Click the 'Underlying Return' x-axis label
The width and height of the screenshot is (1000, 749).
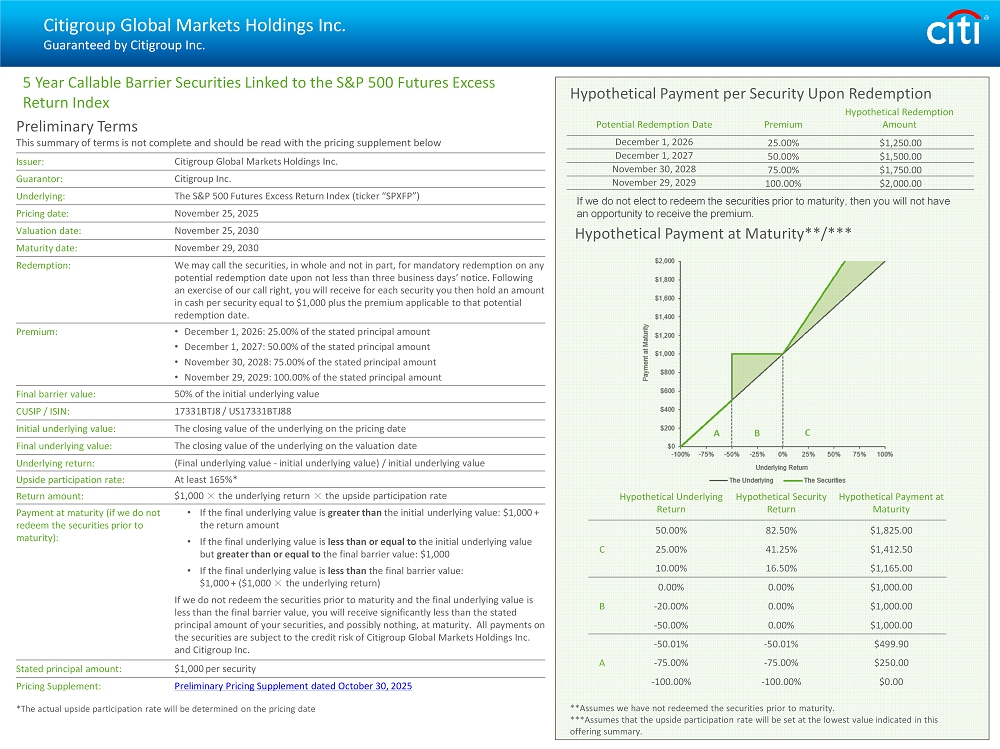click(781, 467)
